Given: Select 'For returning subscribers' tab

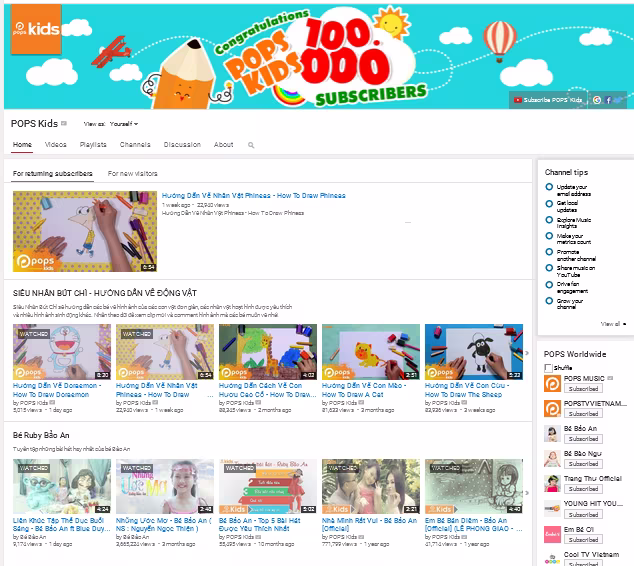Looking at the screenshot, I should pos(53,173).
